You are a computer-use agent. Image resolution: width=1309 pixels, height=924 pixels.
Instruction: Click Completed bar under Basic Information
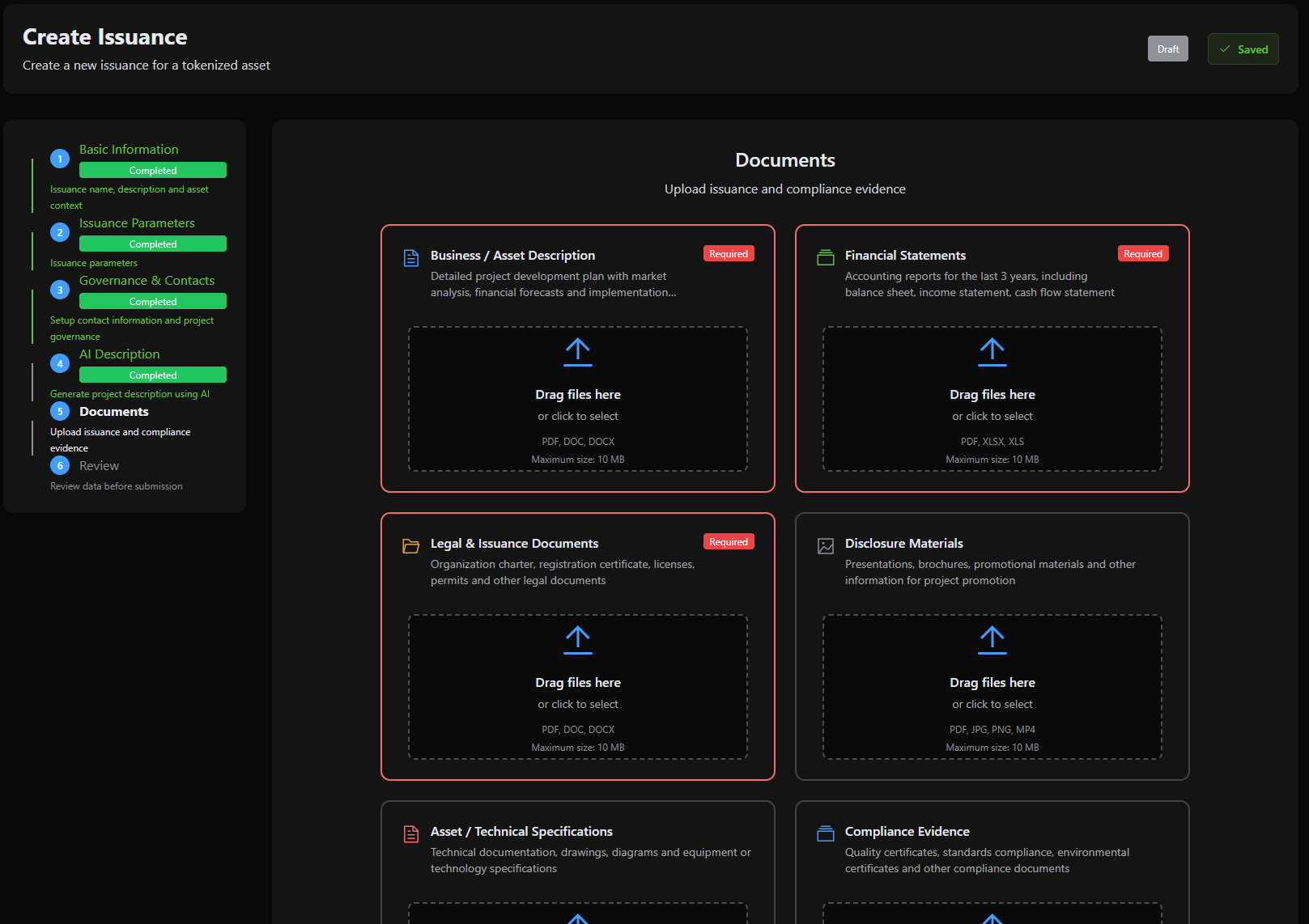[x=153, y=170]
